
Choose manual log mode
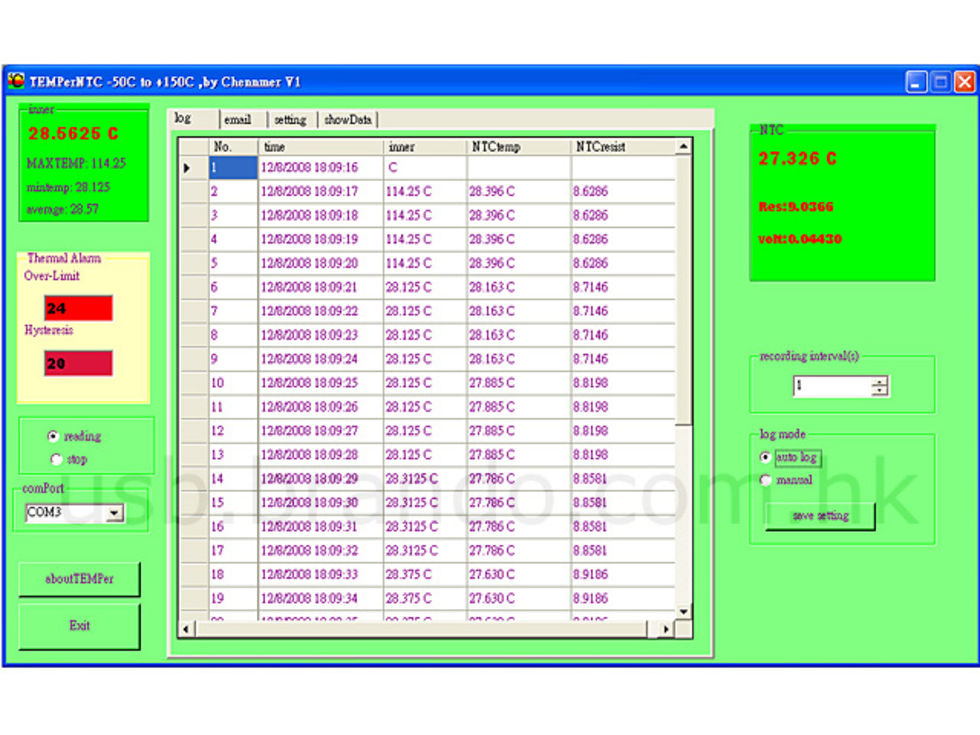point(766,480)
